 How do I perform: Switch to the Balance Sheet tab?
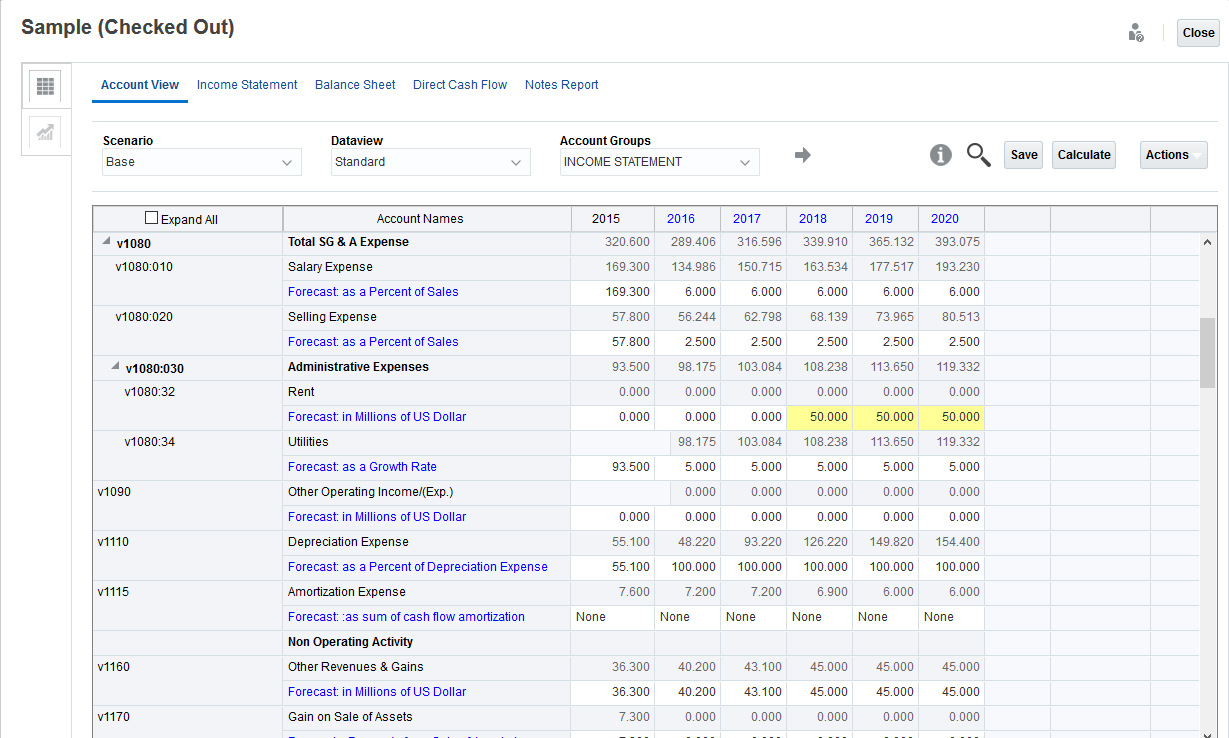[x=355, y=85]
